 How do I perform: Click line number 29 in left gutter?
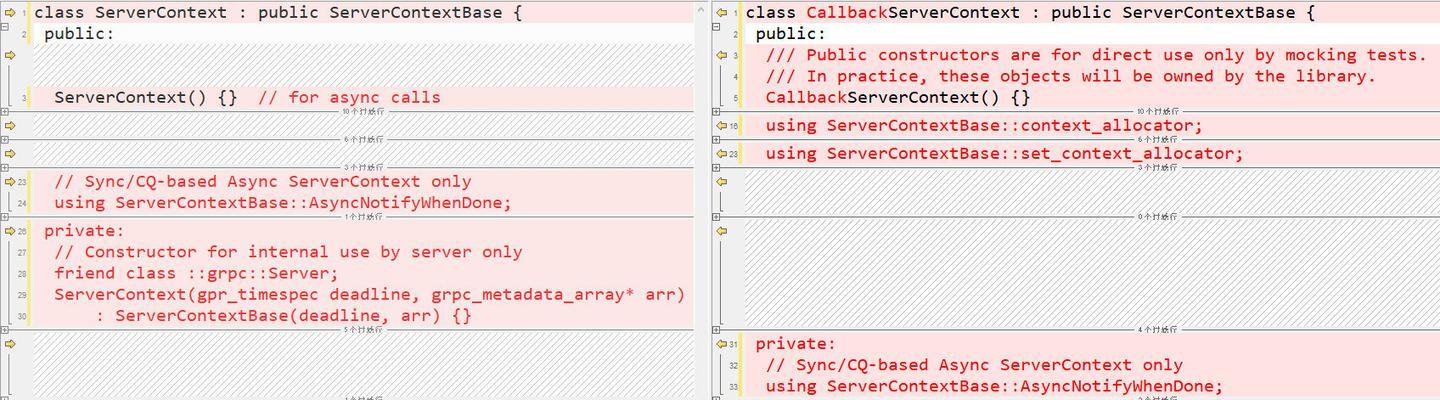[22, 295]
